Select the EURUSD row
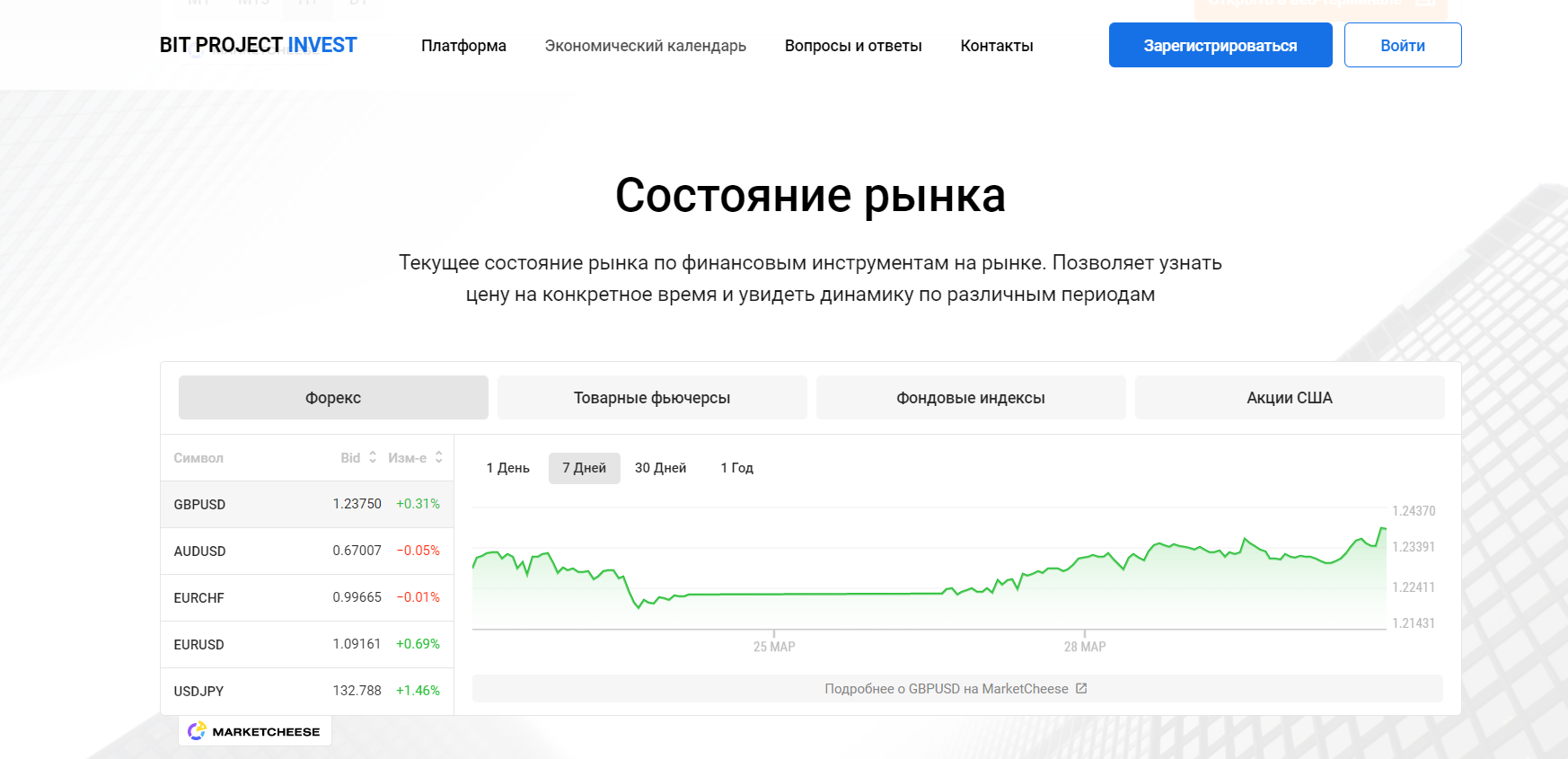 pyautogui.click(x=307, y=644)
